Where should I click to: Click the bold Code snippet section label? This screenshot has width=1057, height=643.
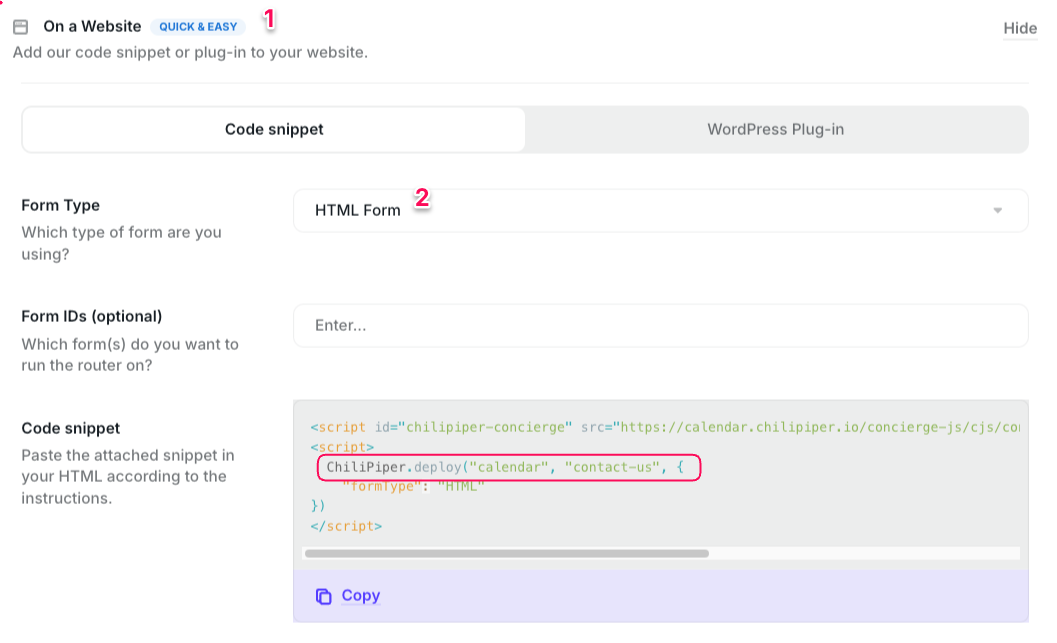pos(71,428)
